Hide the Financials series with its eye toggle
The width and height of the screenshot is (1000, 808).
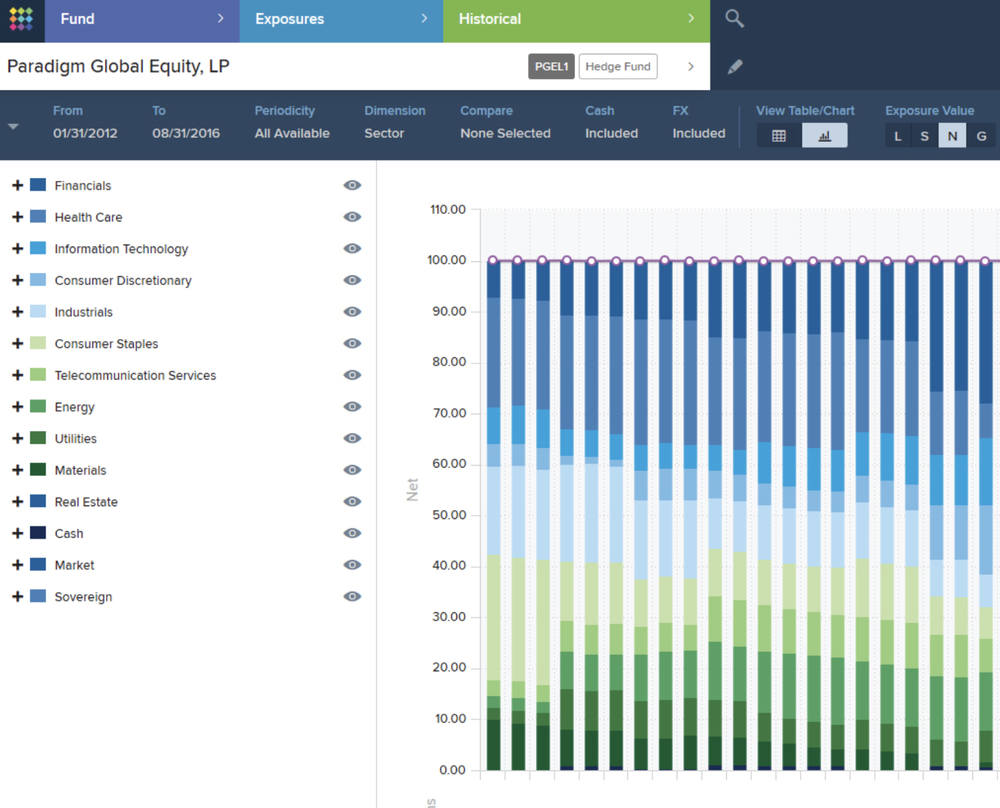[x=352, y=185]
